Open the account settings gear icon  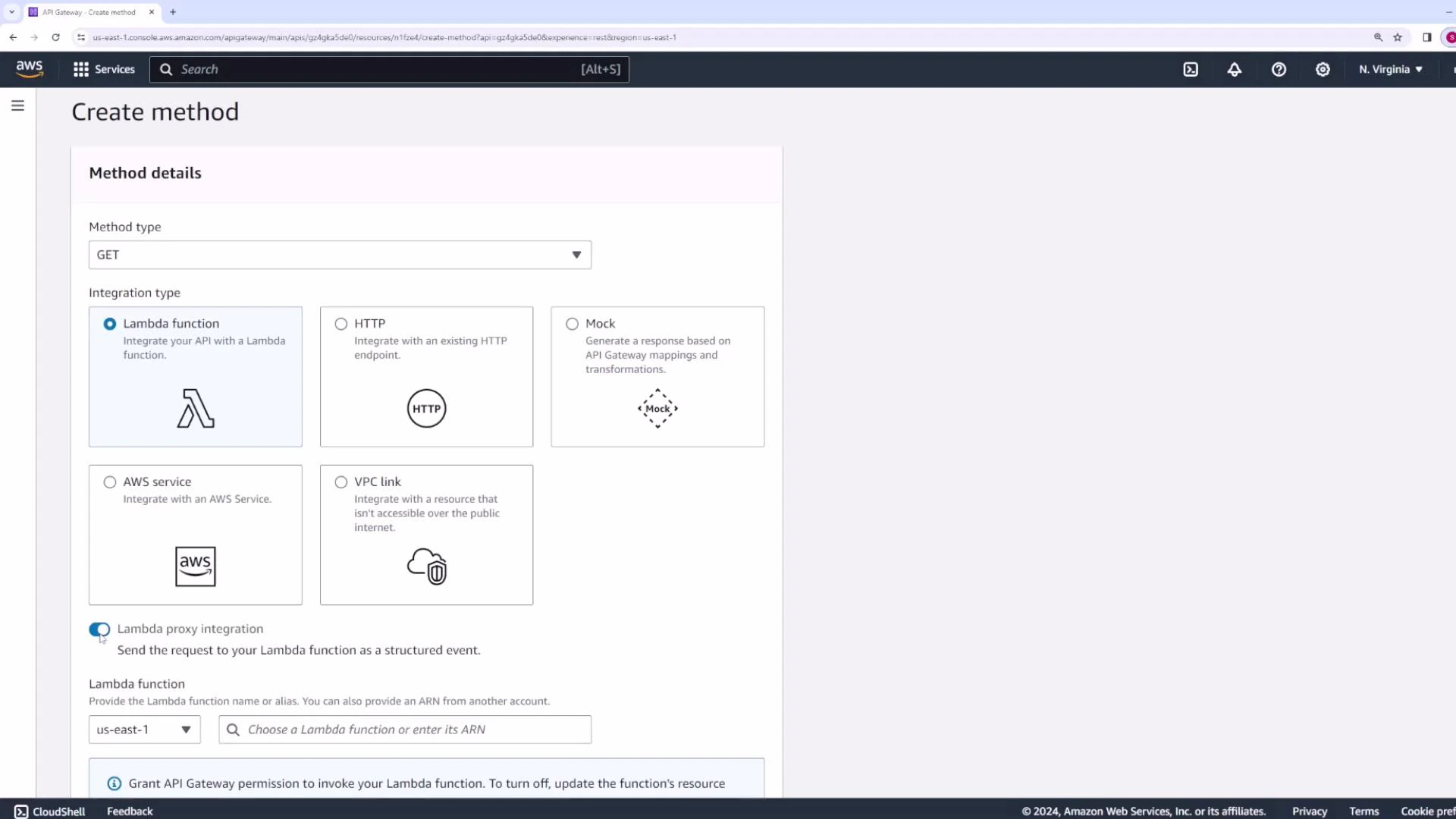1323,69
